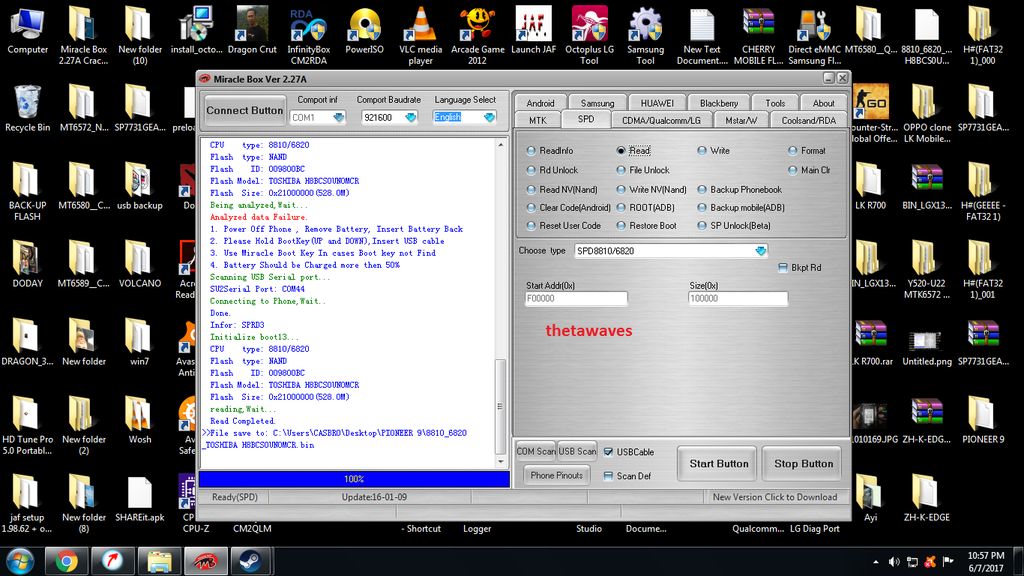
Task: Click log scrollbar up arrow
Action: (501, 145)
